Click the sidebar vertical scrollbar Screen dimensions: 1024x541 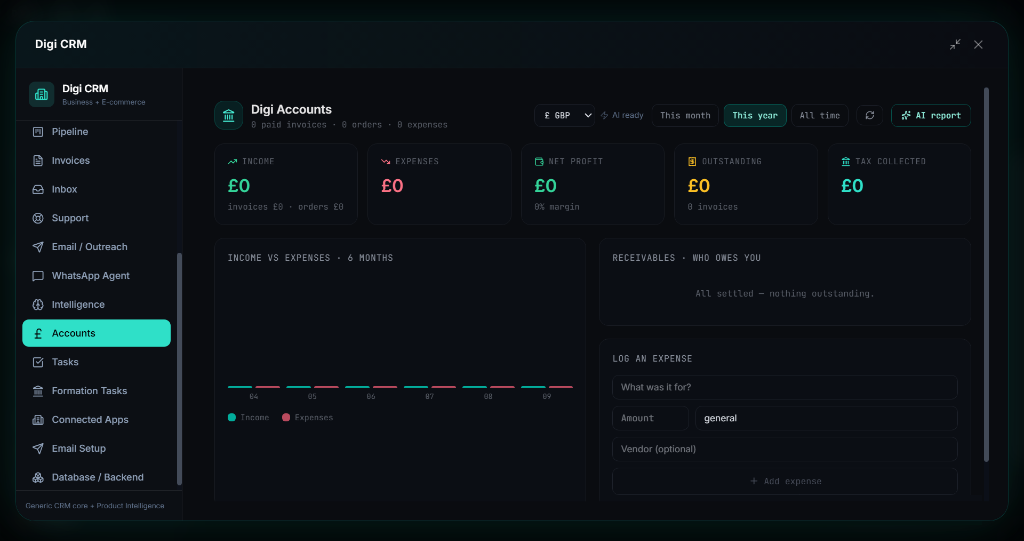180,369
